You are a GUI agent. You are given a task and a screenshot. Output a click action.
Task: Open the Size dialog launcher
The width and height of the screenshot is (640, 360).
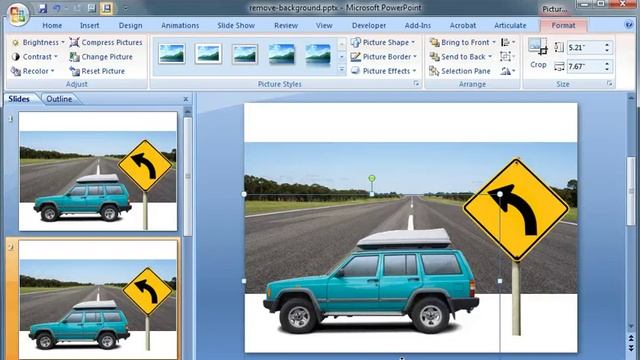(x=610, y=84)
